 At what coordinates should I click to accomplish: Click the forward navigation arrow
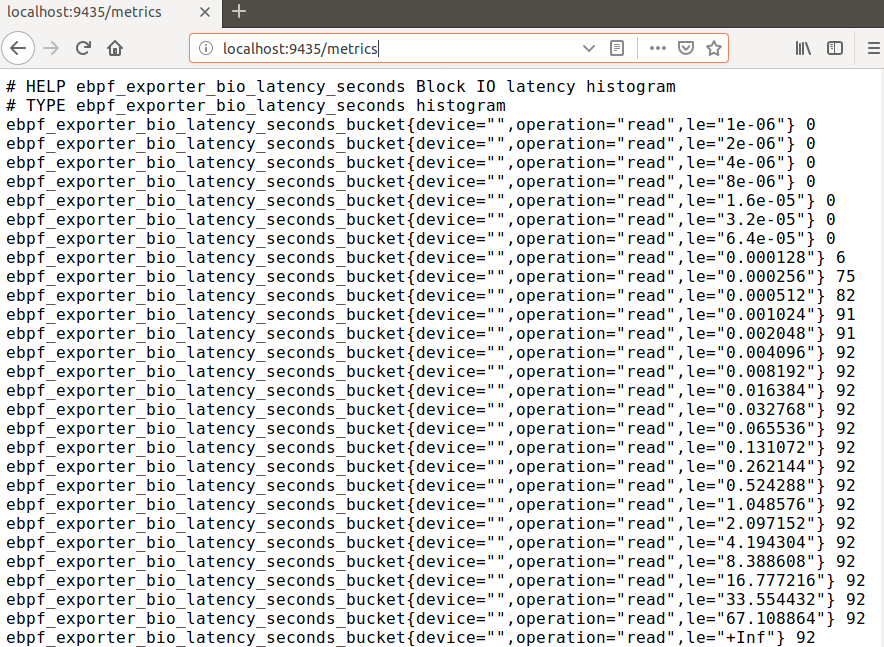click(51, 47)
